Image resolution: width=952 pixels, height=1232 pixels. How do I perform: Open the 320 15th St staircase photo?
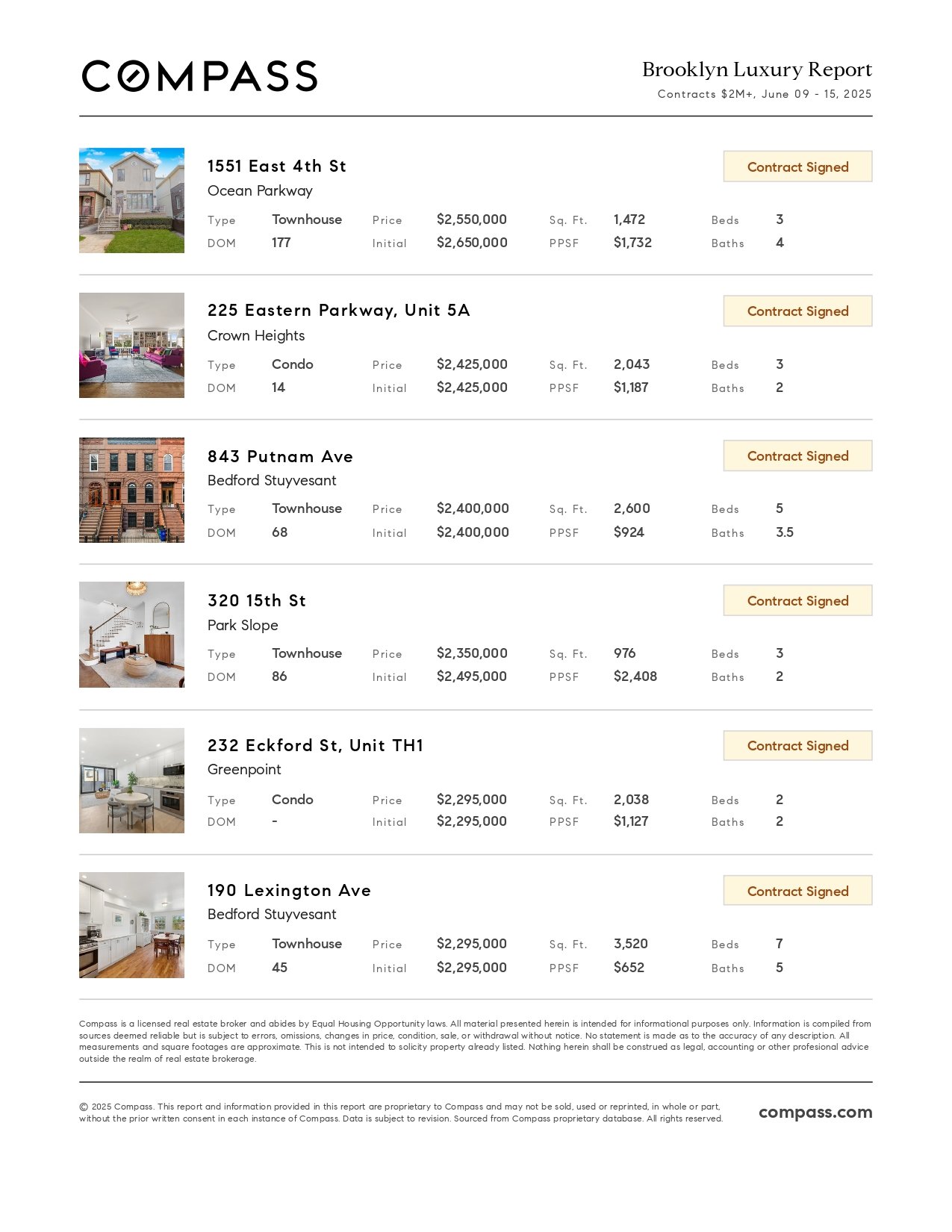(x=131, y=635)
